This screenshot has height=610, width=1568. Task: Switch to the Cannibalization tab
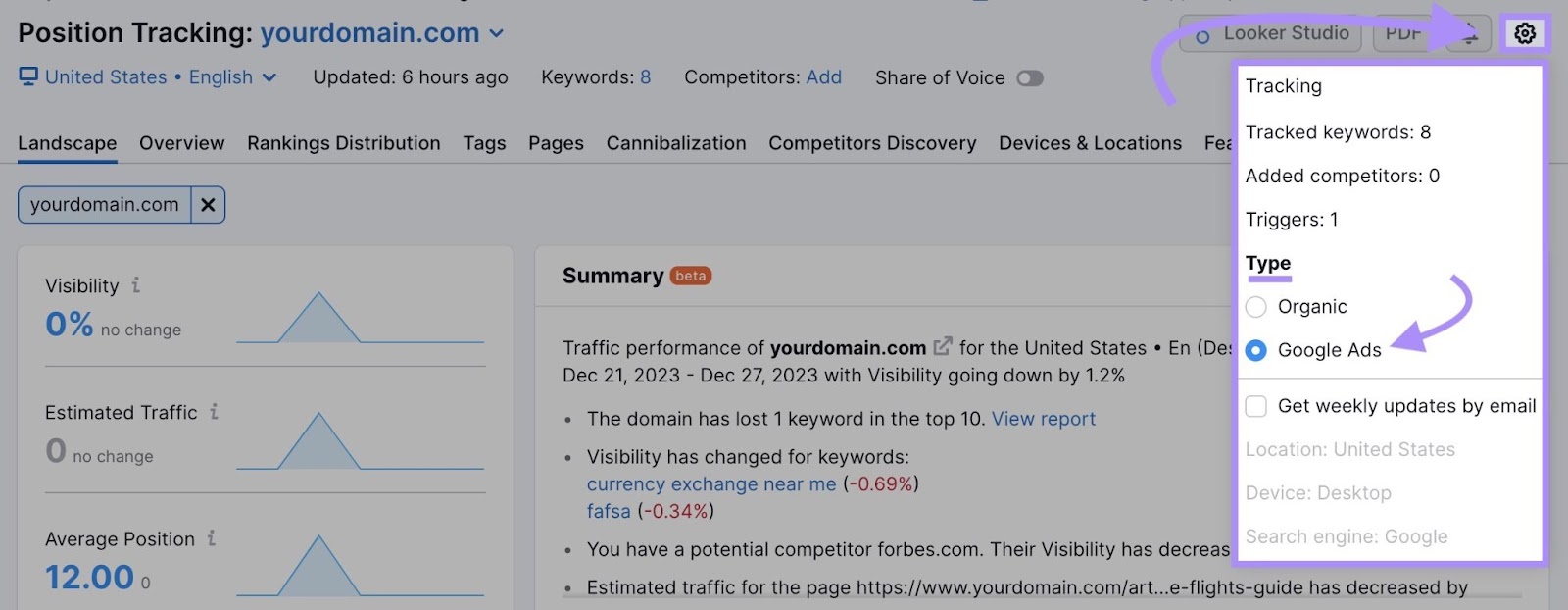tap(675, 143)
